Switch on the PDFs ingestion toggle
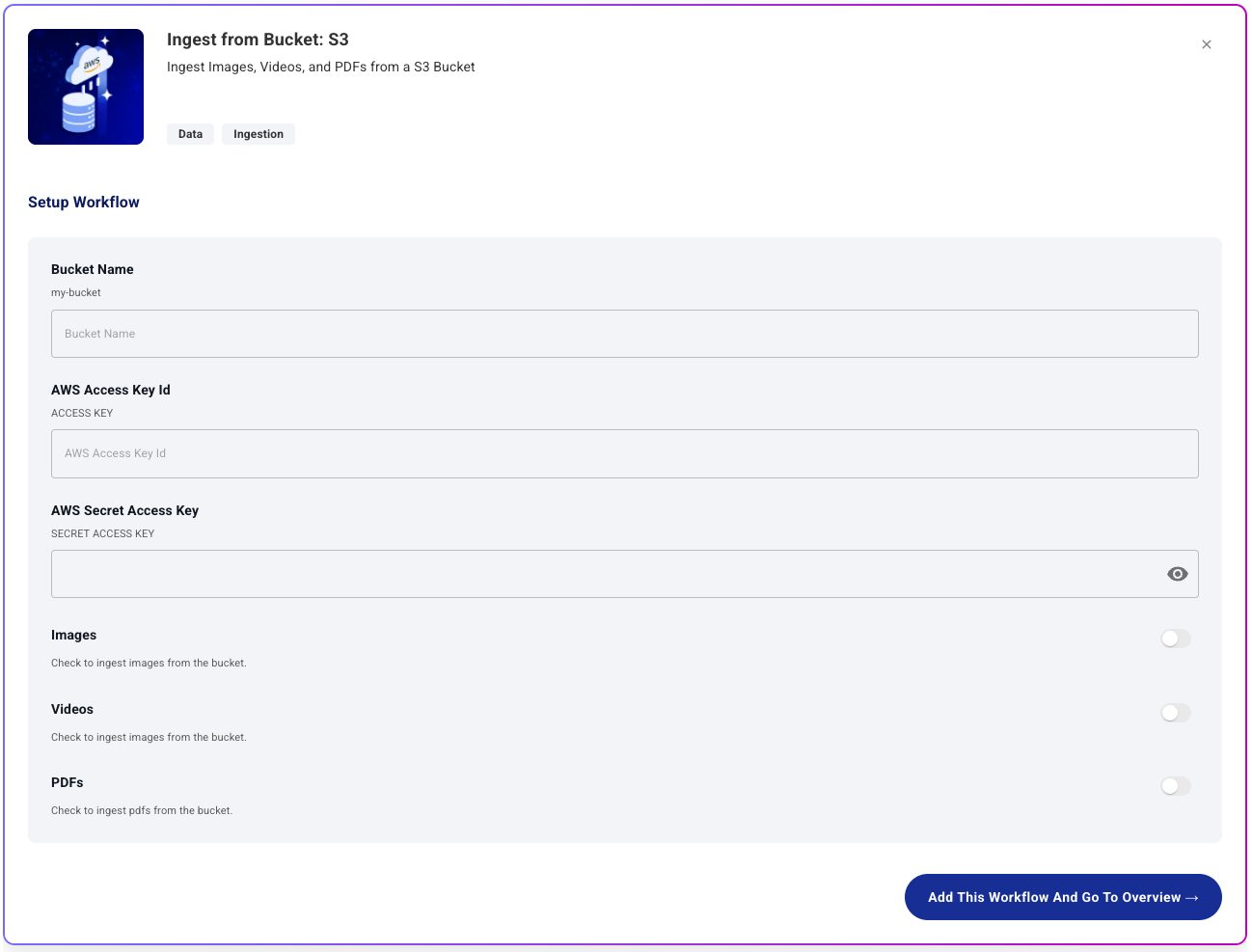The width and height of the screenshot is (1252, 952). (1175, 786)
